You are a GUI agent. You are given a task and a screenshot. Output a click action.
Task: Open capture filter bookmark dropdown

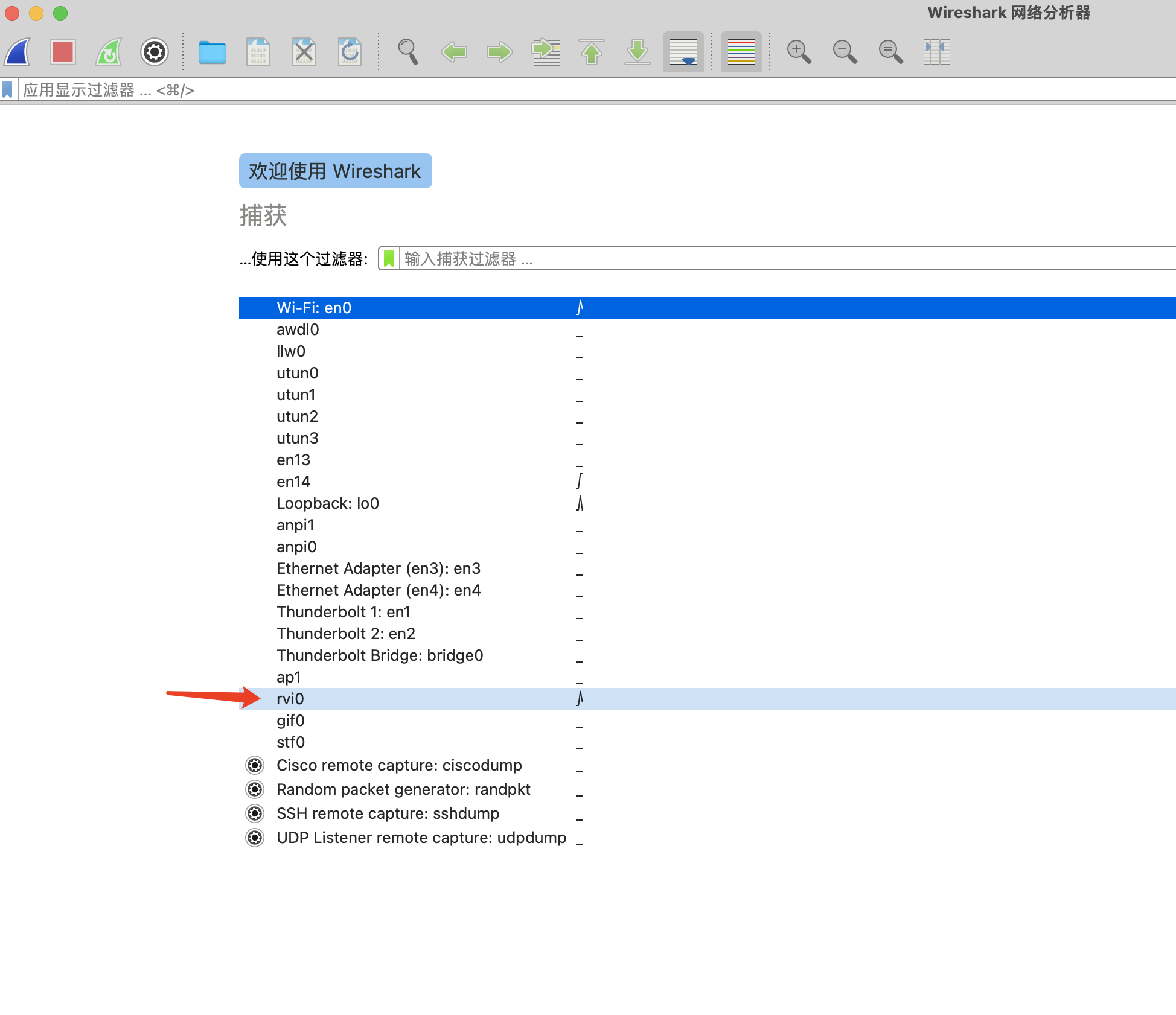click(389, 258)
